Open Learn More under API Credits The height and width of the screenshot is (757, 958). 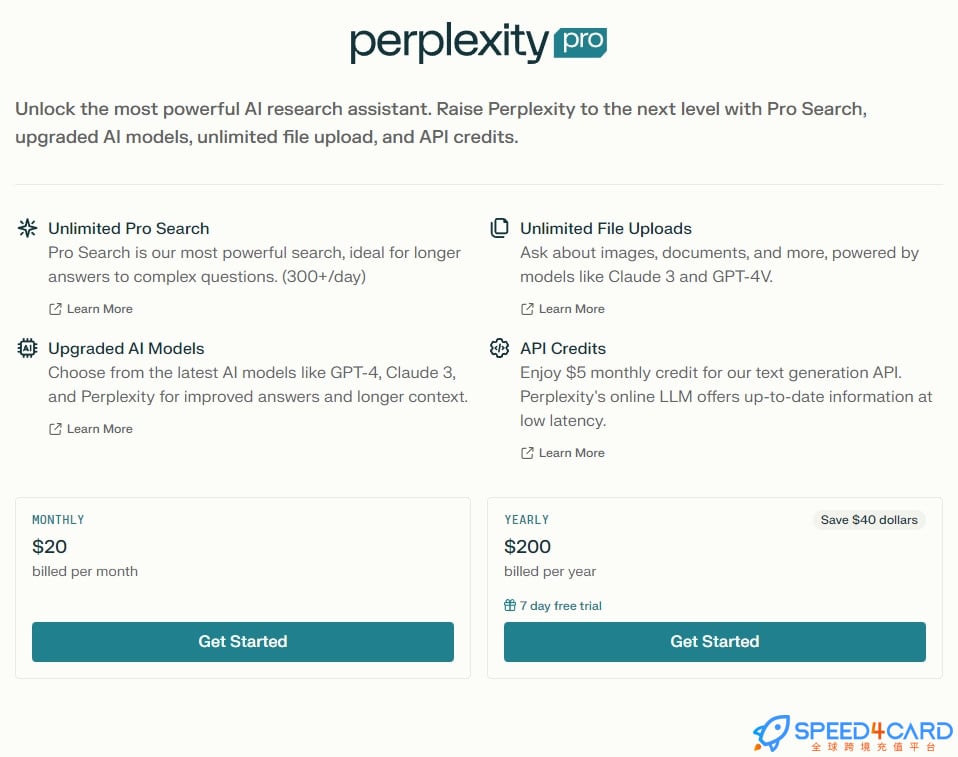pyautogui.click(x=571, y=453)
